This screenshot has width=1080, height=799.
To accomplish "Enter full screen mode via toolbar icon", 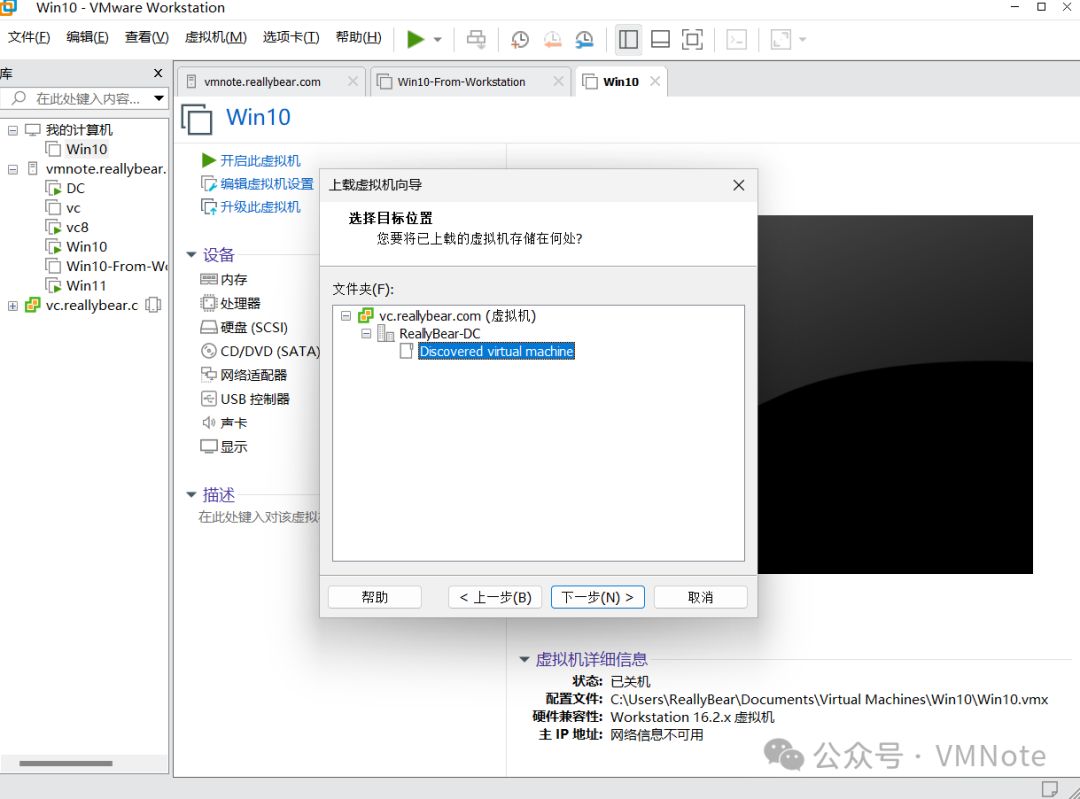I will (692, 39).
